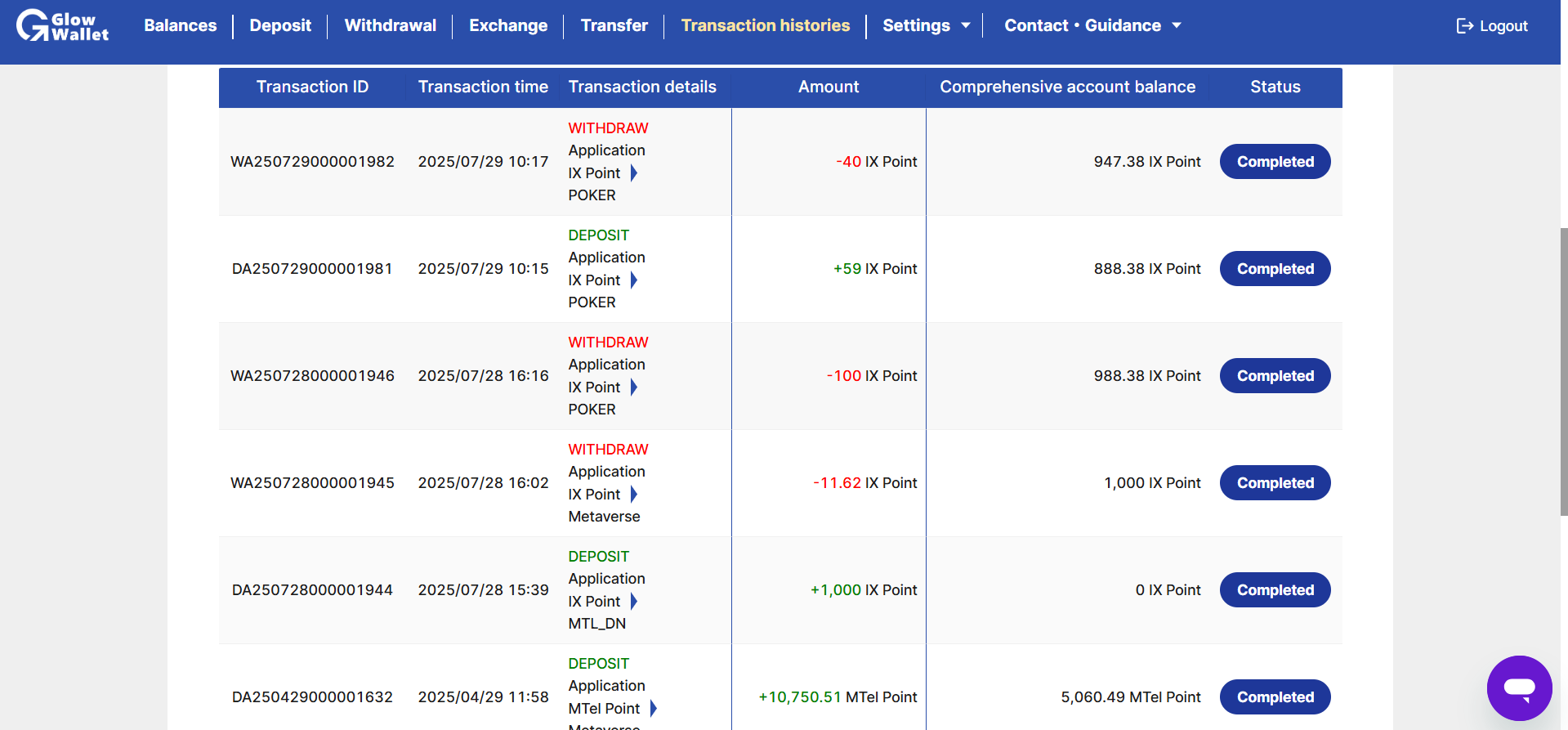Click the Transaction time column header
The image size is (1568, 730).
(x=483, y=87)
